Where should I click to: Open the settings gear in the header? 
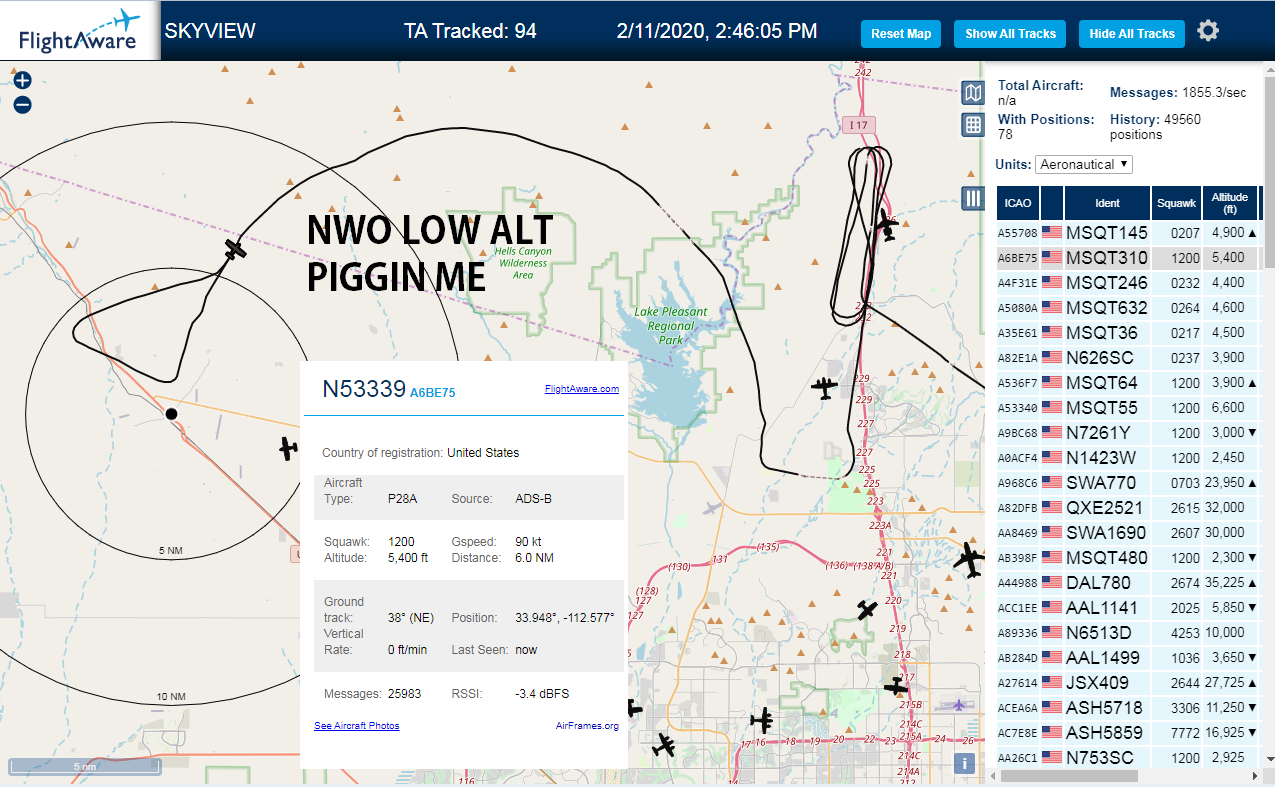[x=1208, y=31]
